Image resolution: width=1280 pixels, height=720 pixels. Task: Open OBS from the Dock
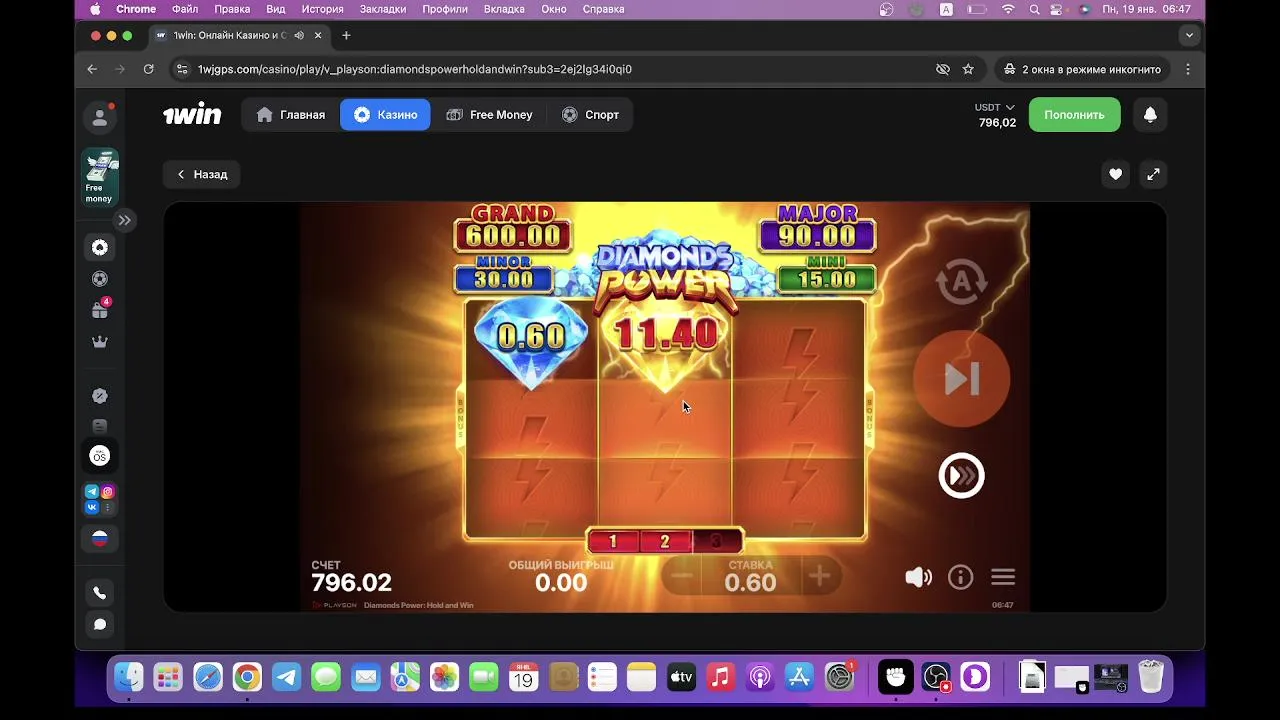coord(936,678)
